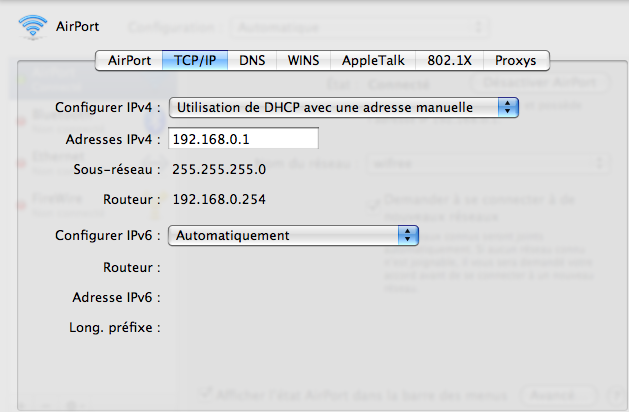Image resolution: width=629 pixels, height=412 pixels.
Task: Open the Configurer IPv6 dropdown
Action: coord(293,235)
